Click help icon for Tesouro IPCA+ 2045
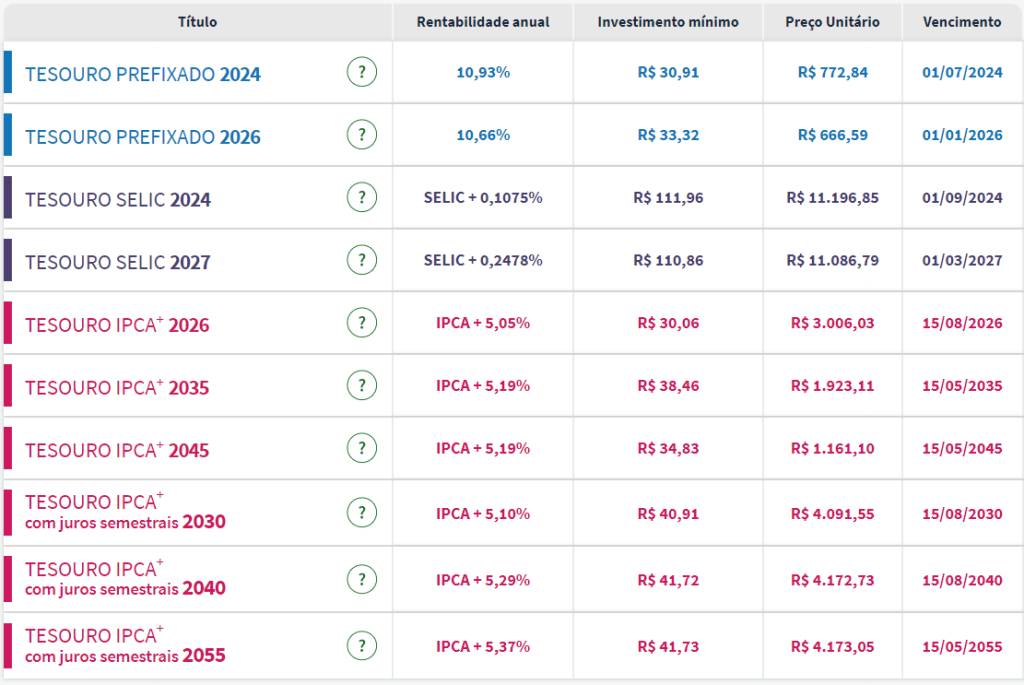 tap(362, 448)
